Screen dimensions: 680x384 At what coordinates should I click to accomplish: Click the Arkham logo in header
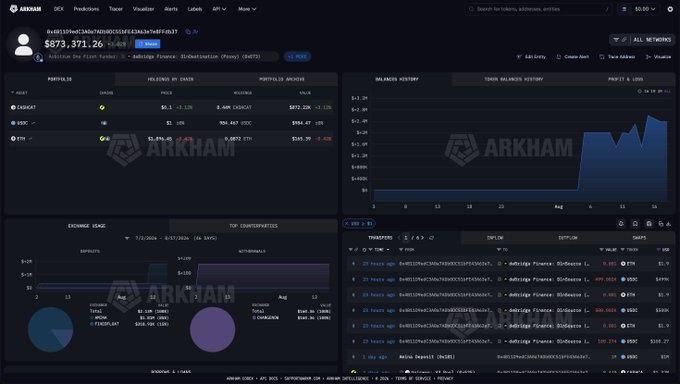pyautogui.click(x=25, y=9)
